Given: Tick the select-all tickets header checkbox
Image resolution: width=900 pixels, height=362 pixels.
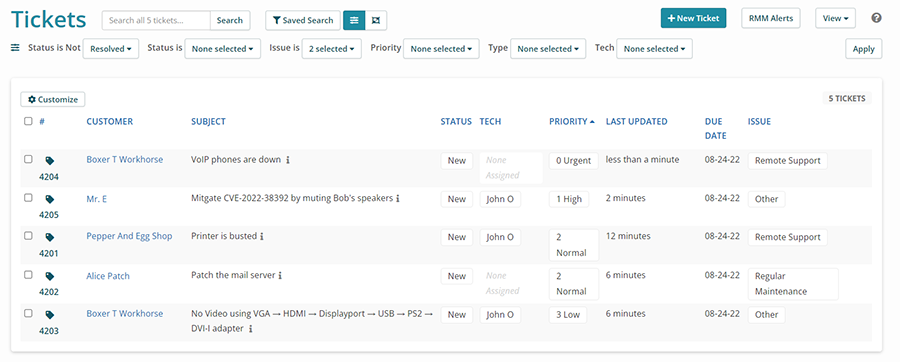Looking at the screenshot, I should [28, 121].
